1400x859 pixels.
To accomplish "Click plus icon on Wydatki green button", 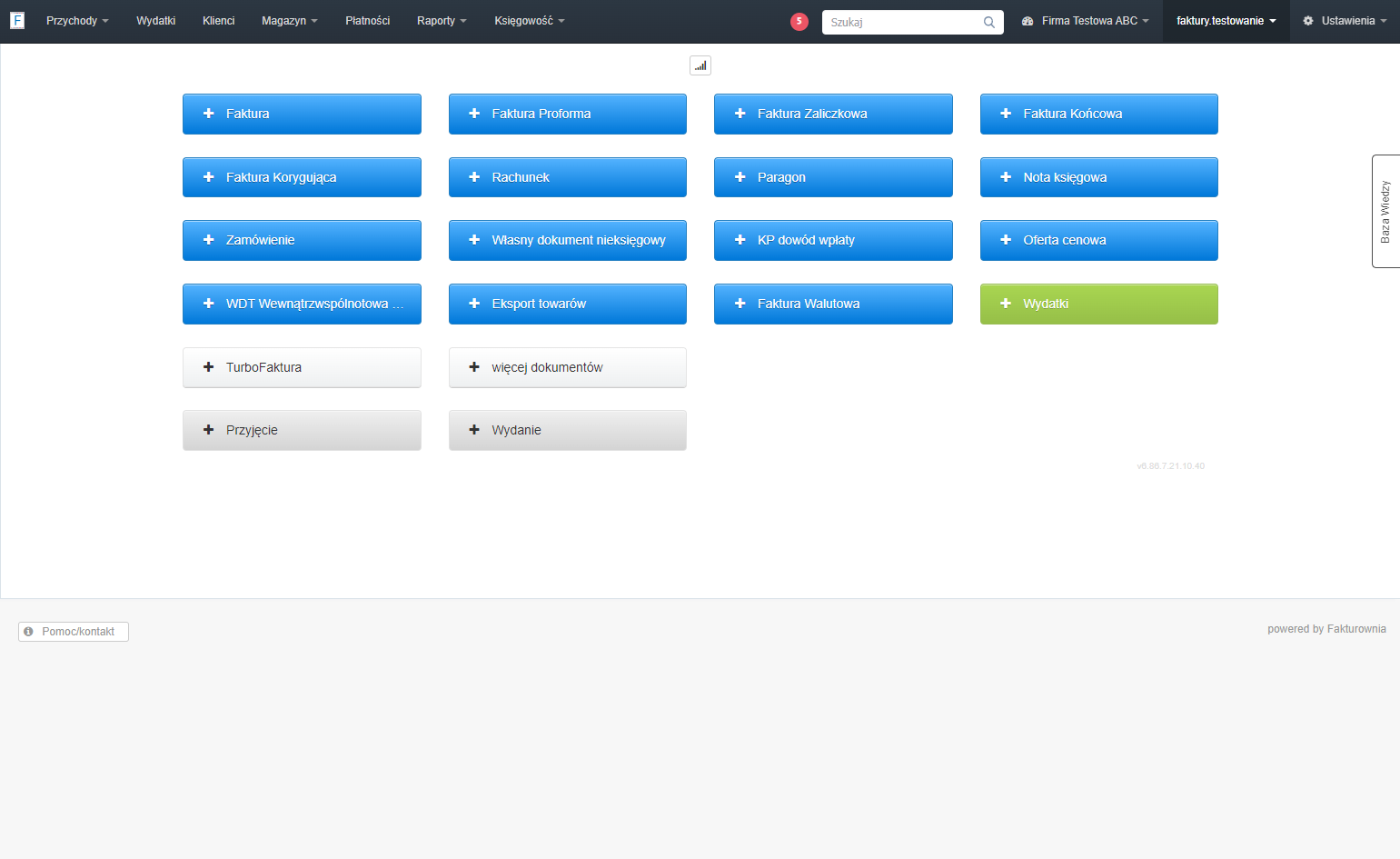I will click(1006, 304).
